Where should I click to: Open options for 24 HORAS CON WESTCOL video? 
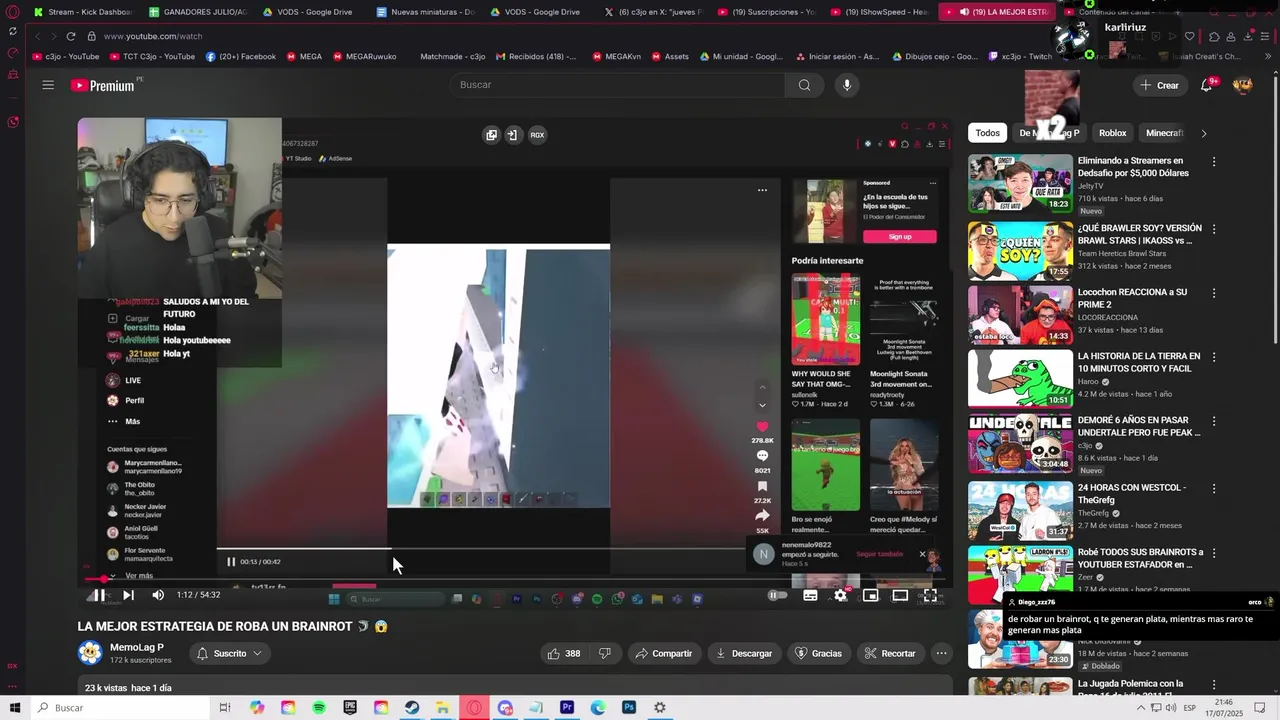click(x=1214, y=488)
